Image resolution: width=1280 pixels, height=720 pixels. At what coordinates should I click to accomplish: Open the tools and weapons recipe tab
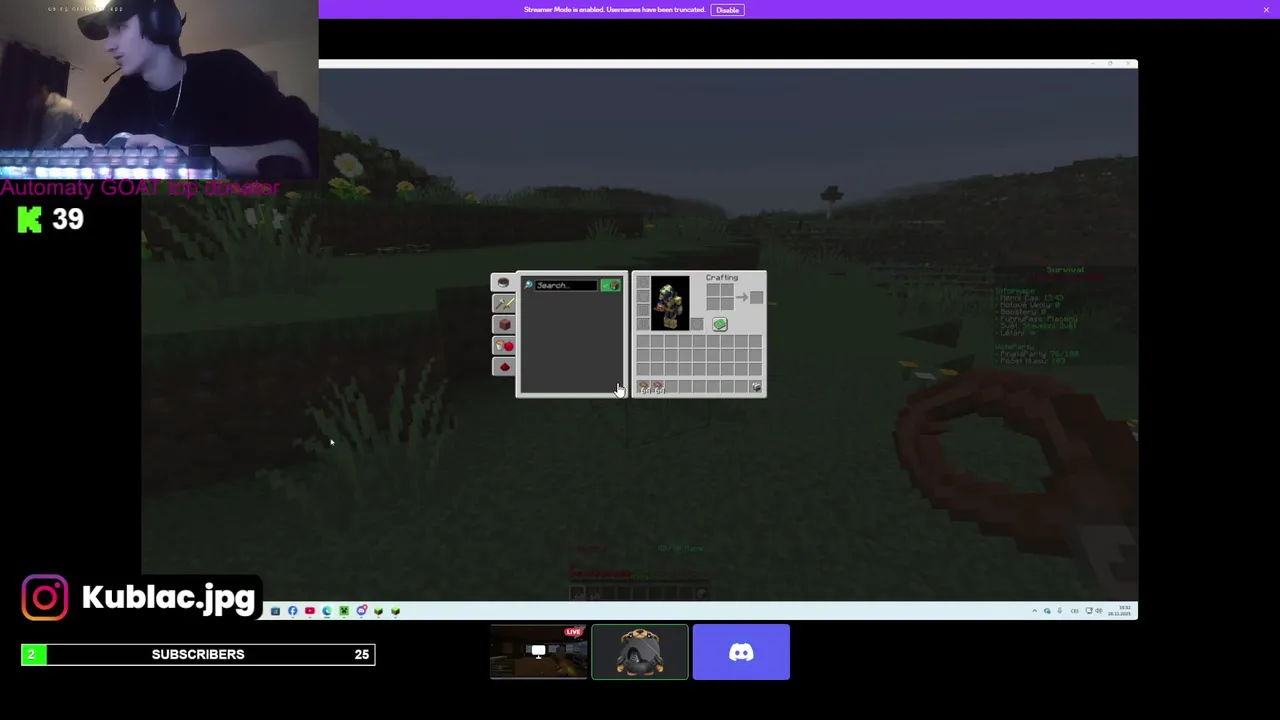[504, 303]
